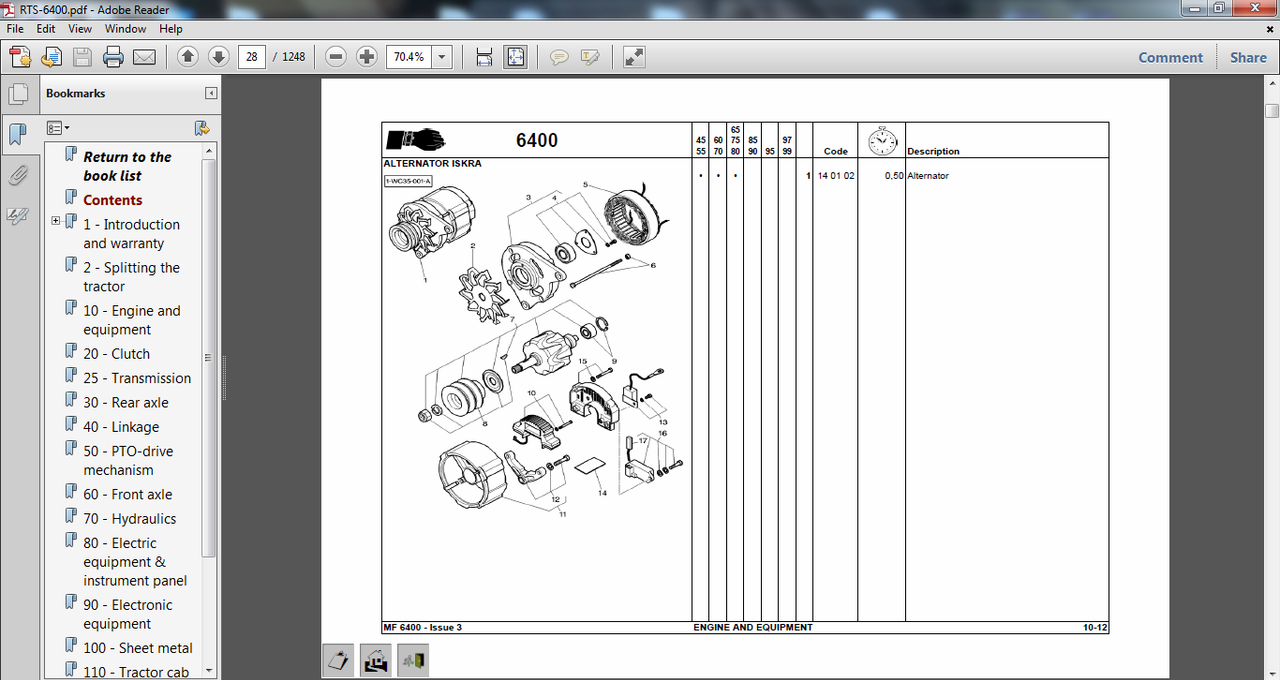The width and height of the screenshot is (1280, 680).
Task: Click the bookmarks panel scrollbar
Action: pyautogui.click(x=209, y=358)
